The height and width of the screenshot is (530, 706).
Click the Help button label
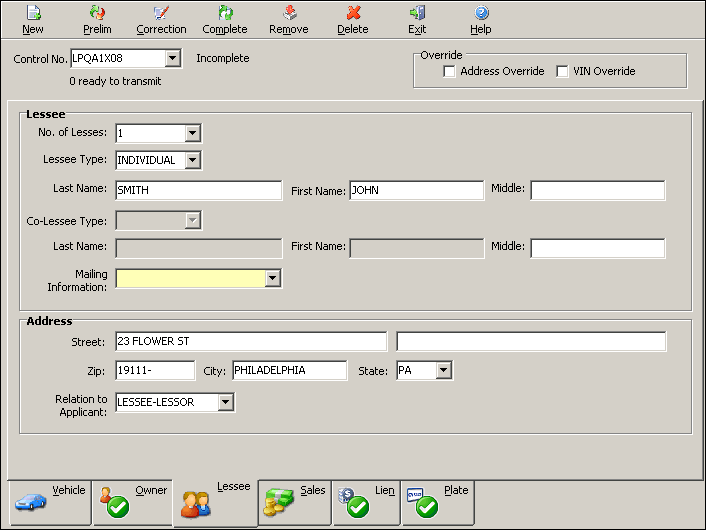480,29
